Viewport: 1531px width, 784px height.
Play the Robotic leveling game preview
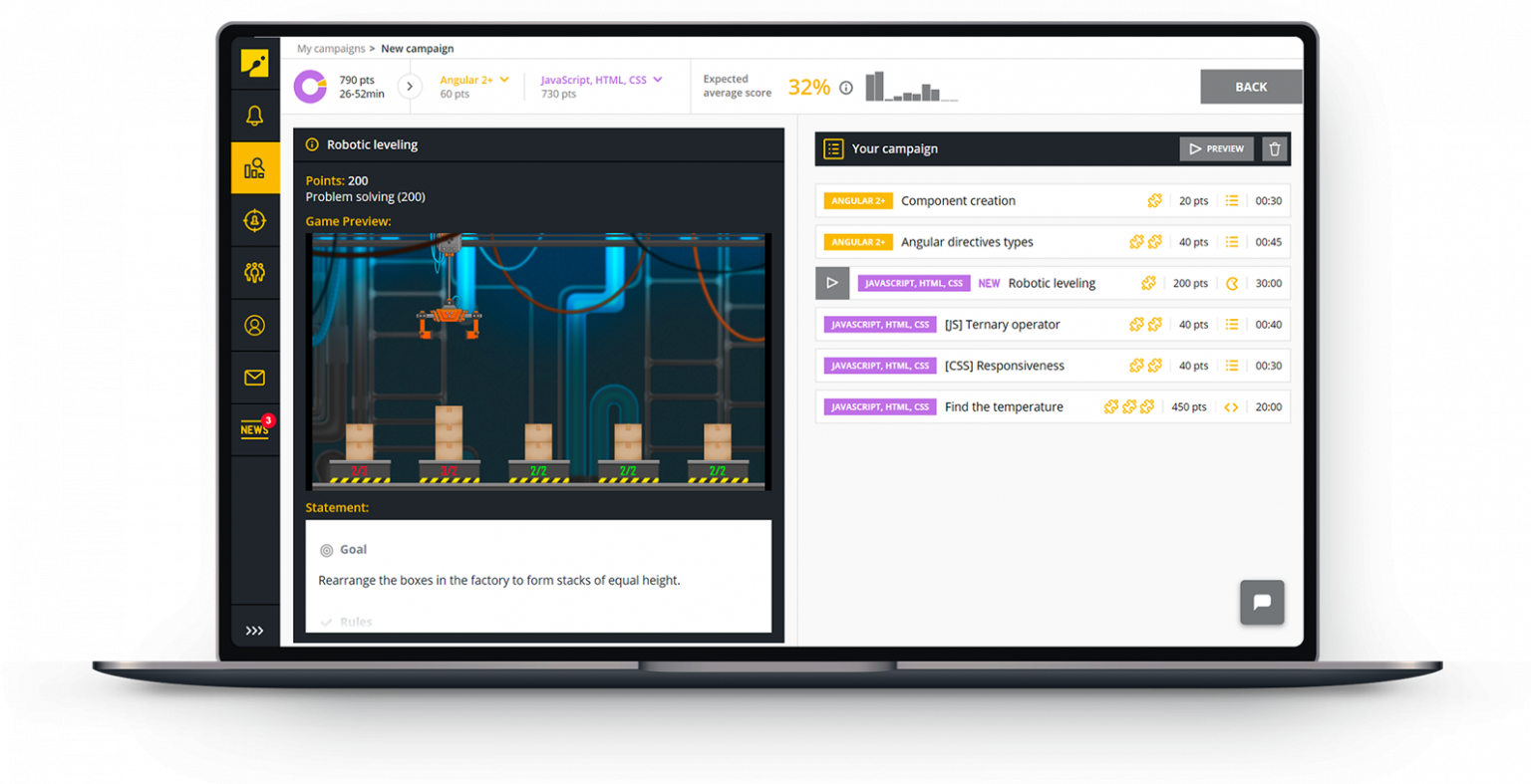832,283
